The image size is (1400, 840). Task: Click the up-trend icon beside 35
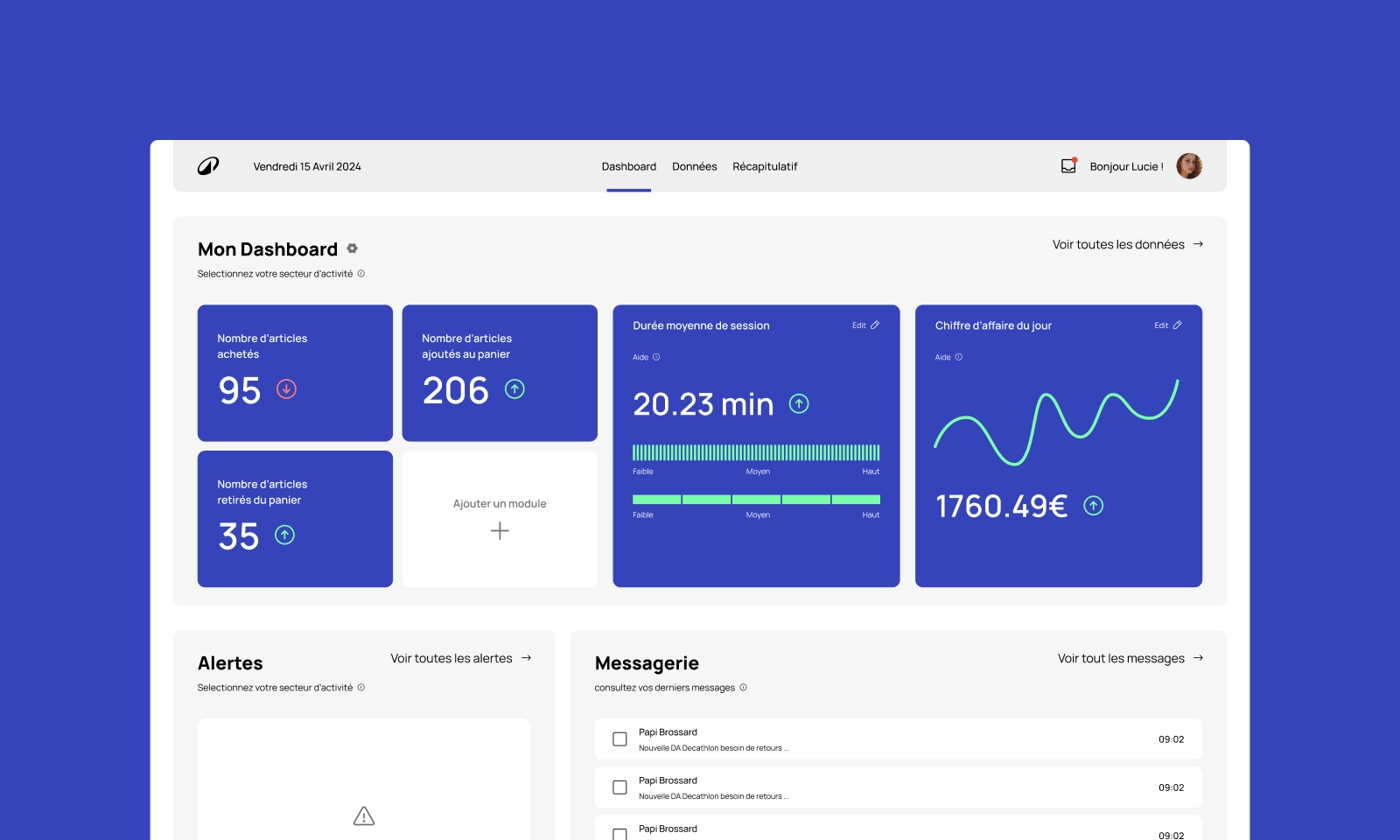click(284, 535)
